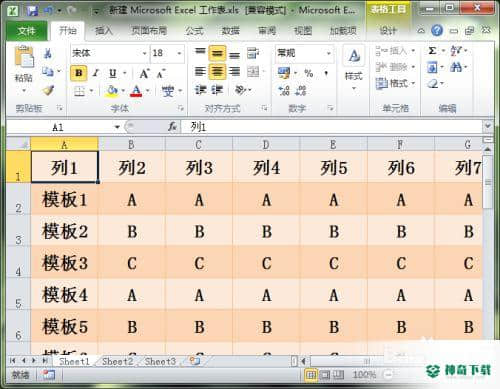500x389 pixels.
Task: Click the Increase Font Size icon
Action: (x=144, y=73)
